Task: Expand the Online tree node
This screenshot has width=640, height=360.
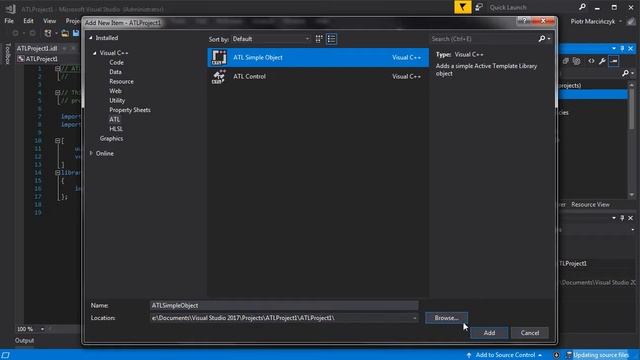Action: click(x=91, y=153)
